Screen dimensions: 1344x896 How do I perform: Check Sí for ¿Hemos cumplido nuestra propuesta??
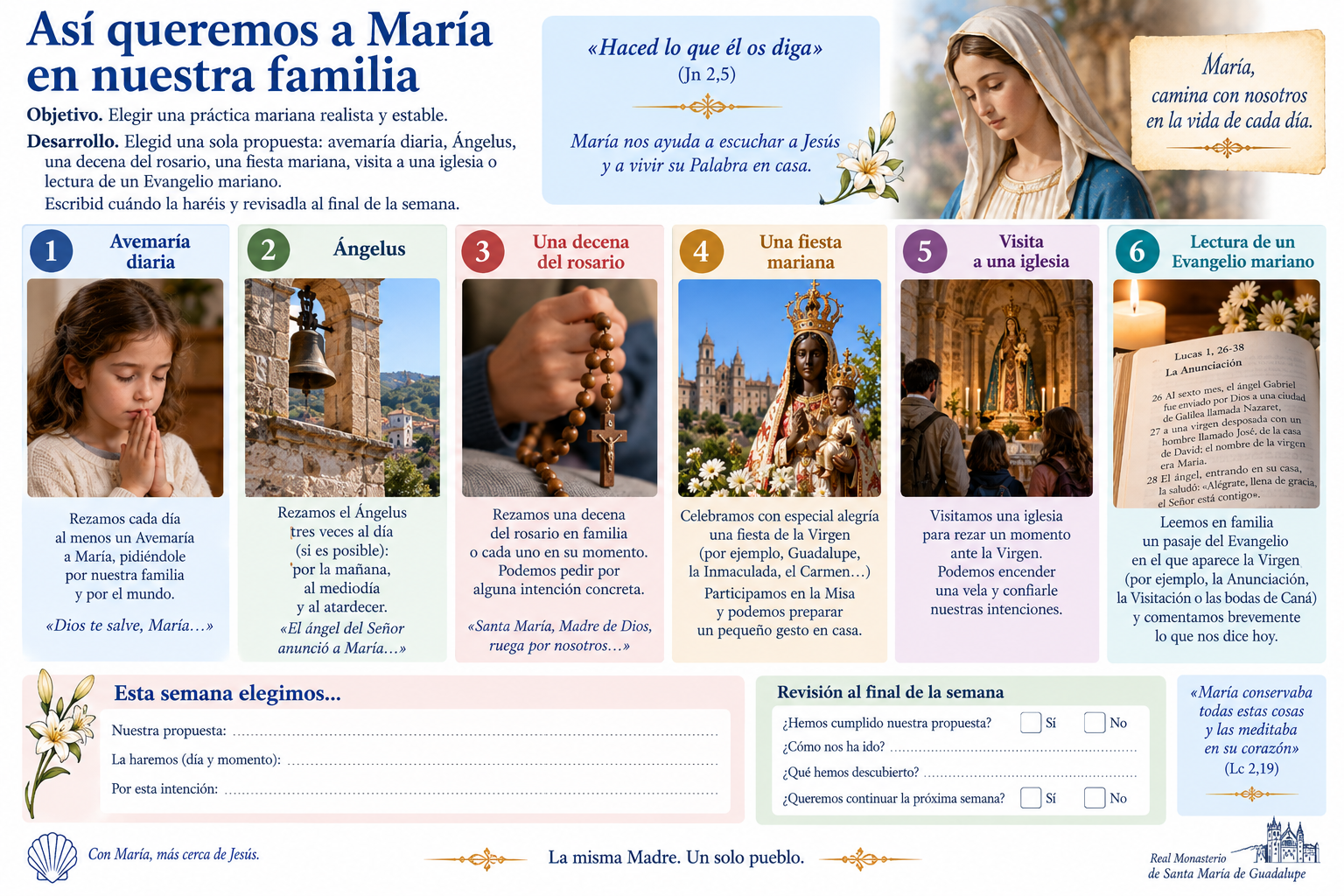pyautogui.click(x=1031, y=722)
